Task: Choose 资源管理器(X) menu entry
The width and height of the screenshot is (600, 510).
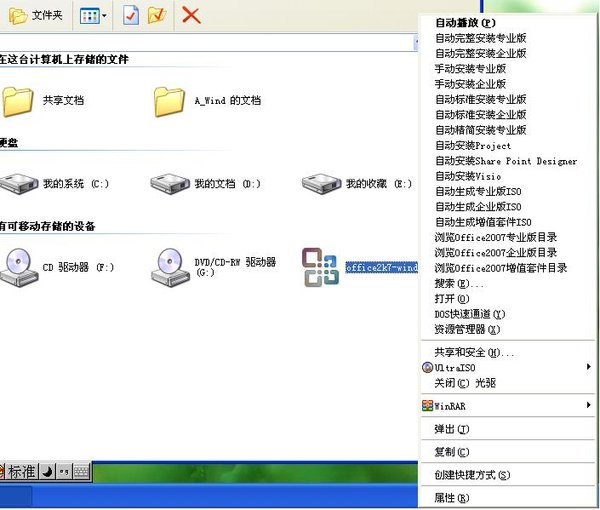Action: (x=507, y=329)
